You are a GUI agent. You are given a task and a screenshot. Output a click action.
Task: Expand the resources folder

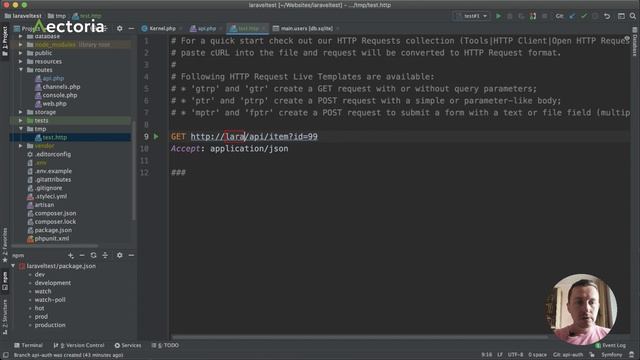pyautogui.click(x=20, y=62)
